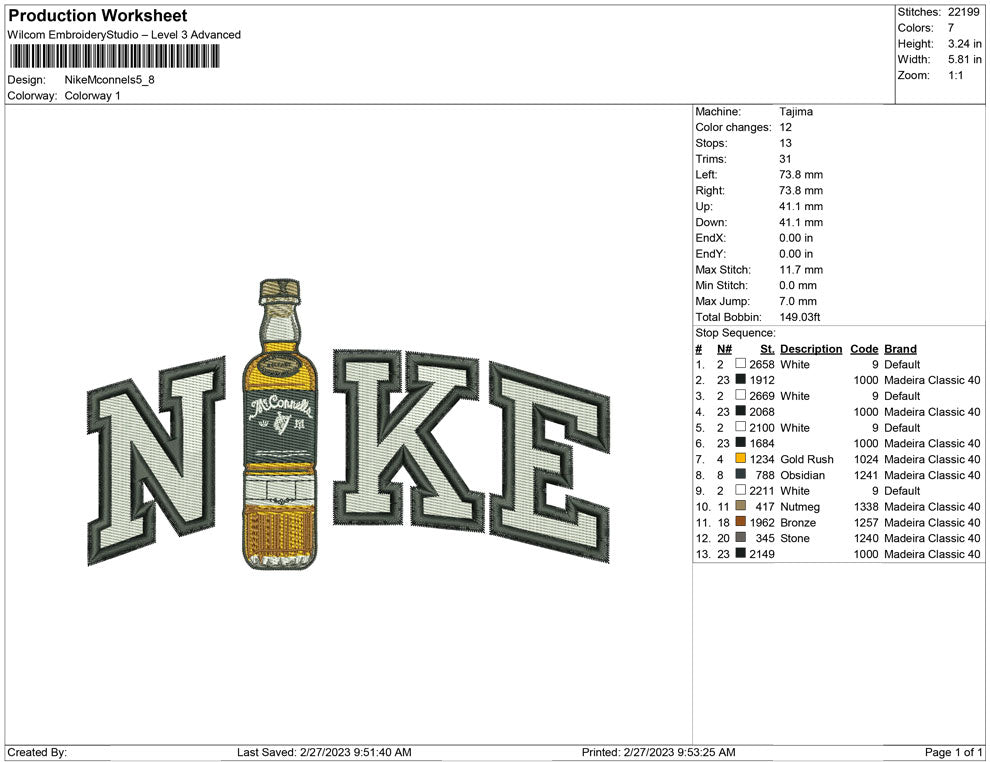
Task: Click the black swatch beside stitch count 2149
Action: (740, 553)
